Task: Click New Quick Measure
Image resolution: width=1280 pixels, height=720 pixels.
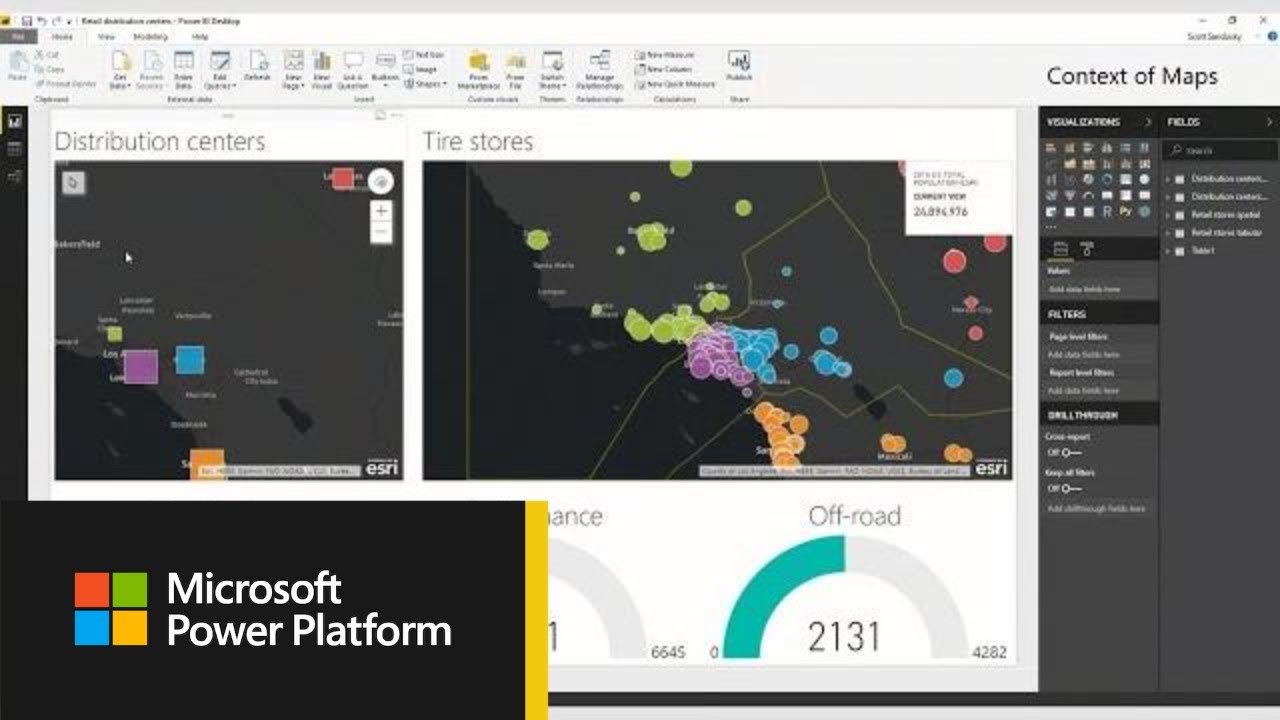Action: tap(675, 84)
